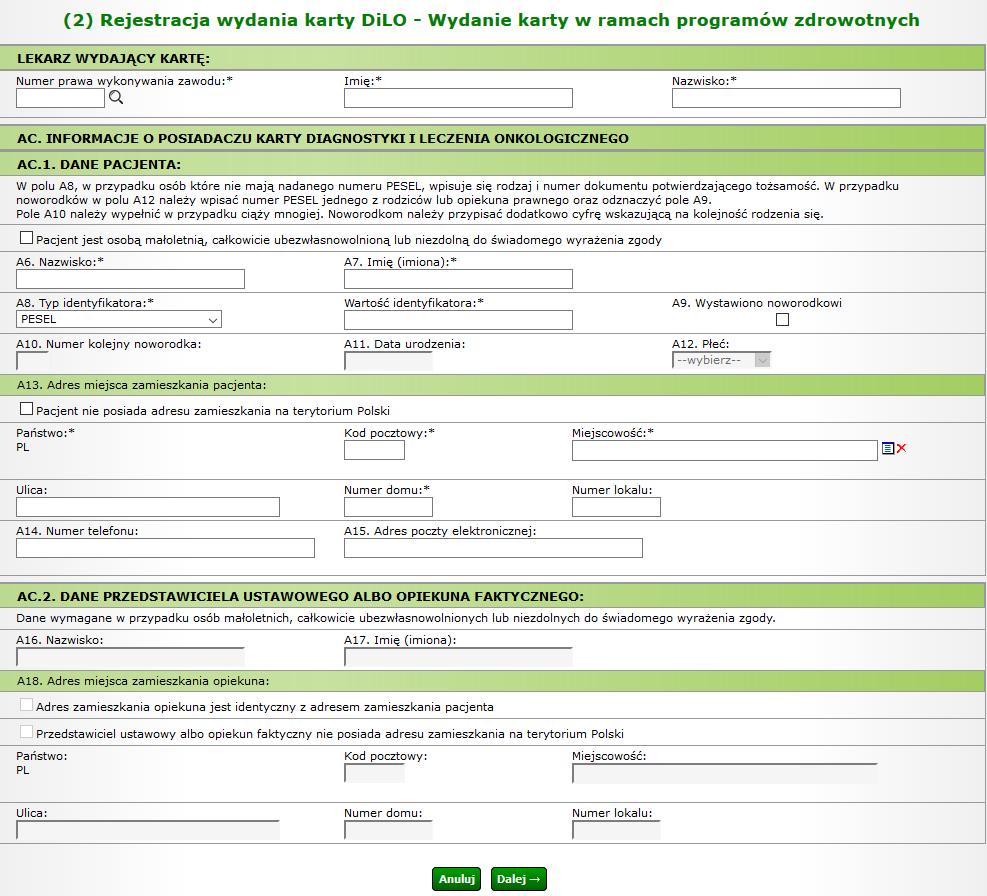Image resolution: width=987 pixels, height=896 pixels.
Task: Open the A12 'Płeć' dropdown
Action: pos(721,360)
